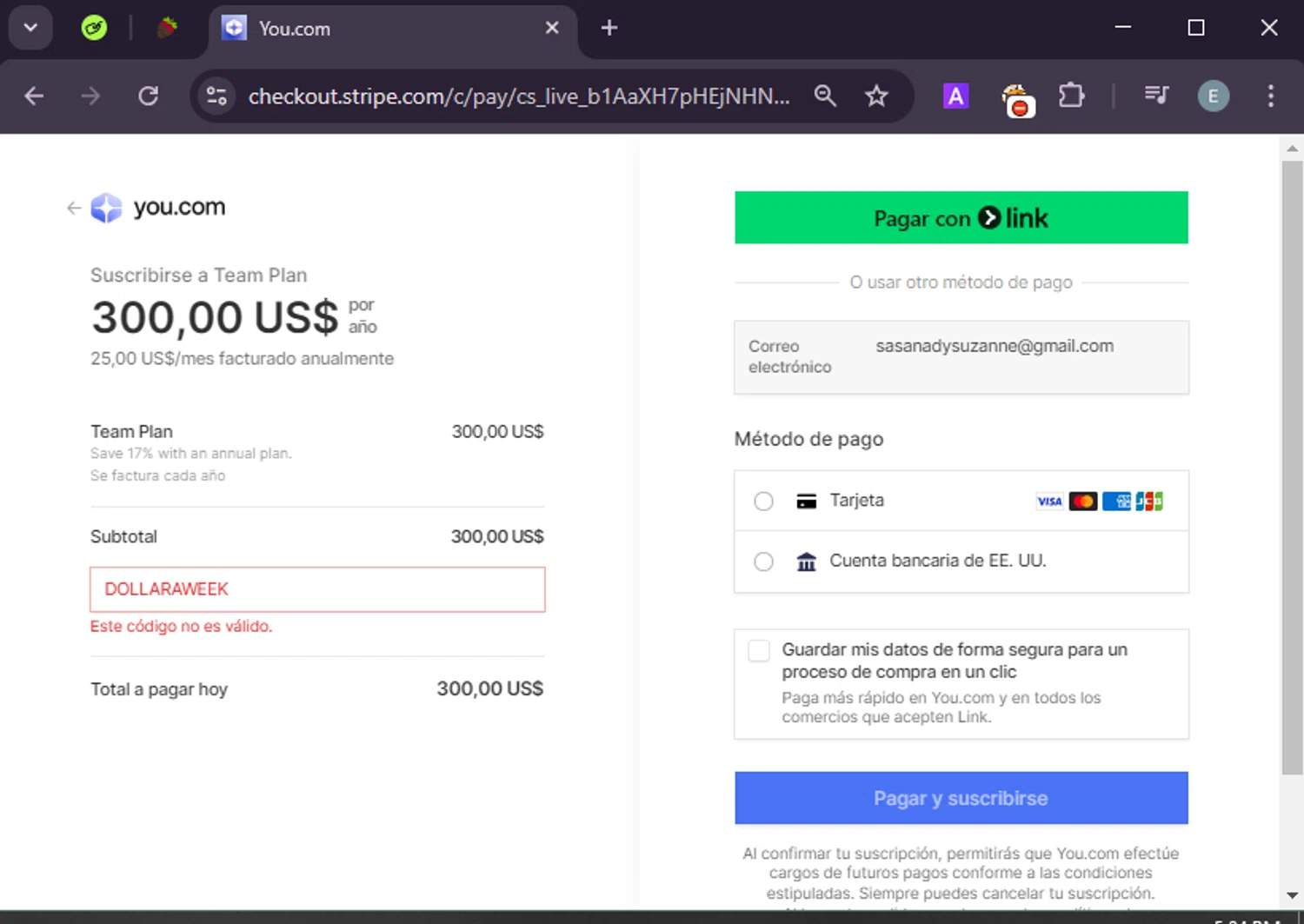The image size is (1304, 924).
Task: Click the Método de pago heading
Action: tap(808, 439)
